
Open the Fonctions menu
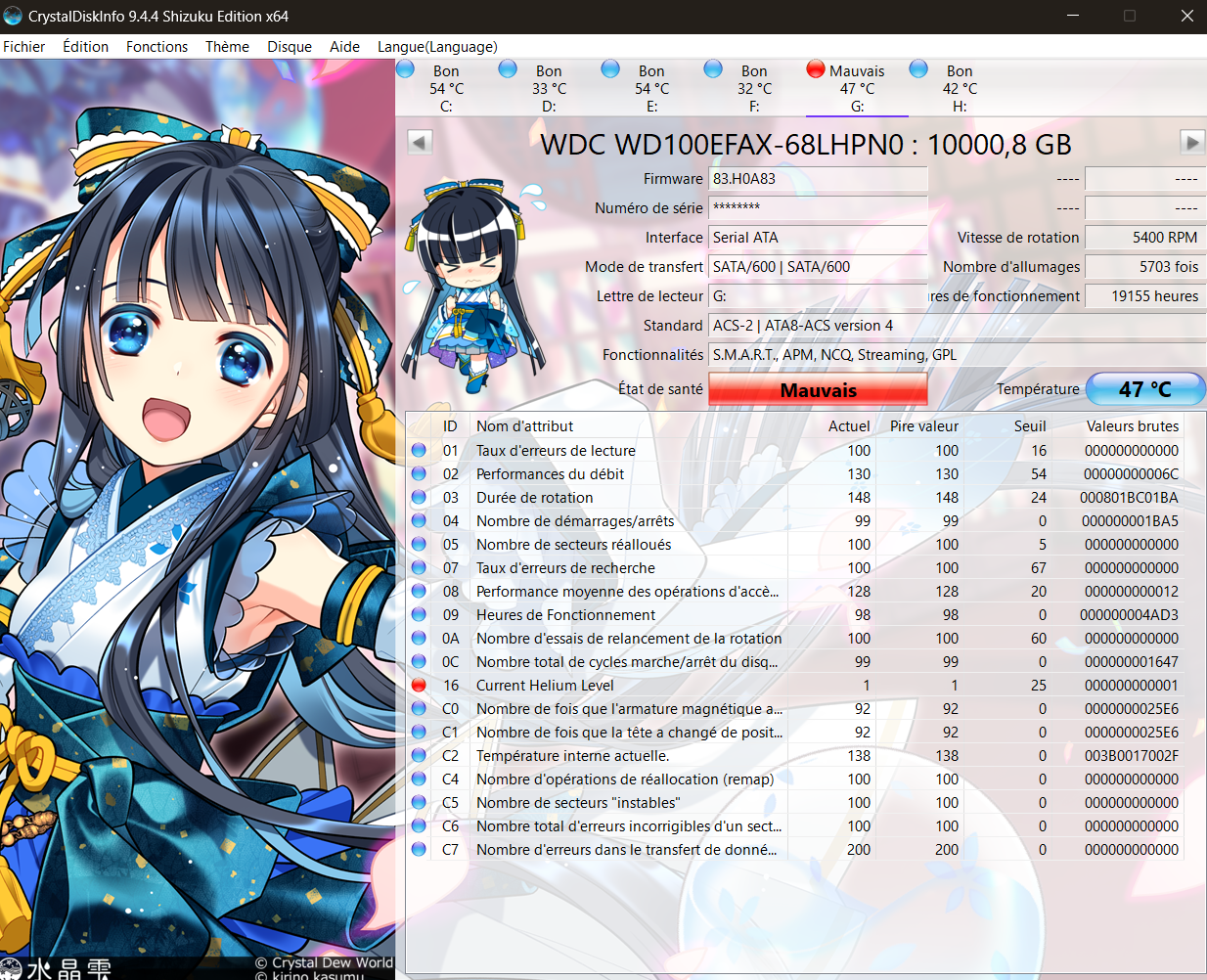pyautogui.click(x=156, y=47)
